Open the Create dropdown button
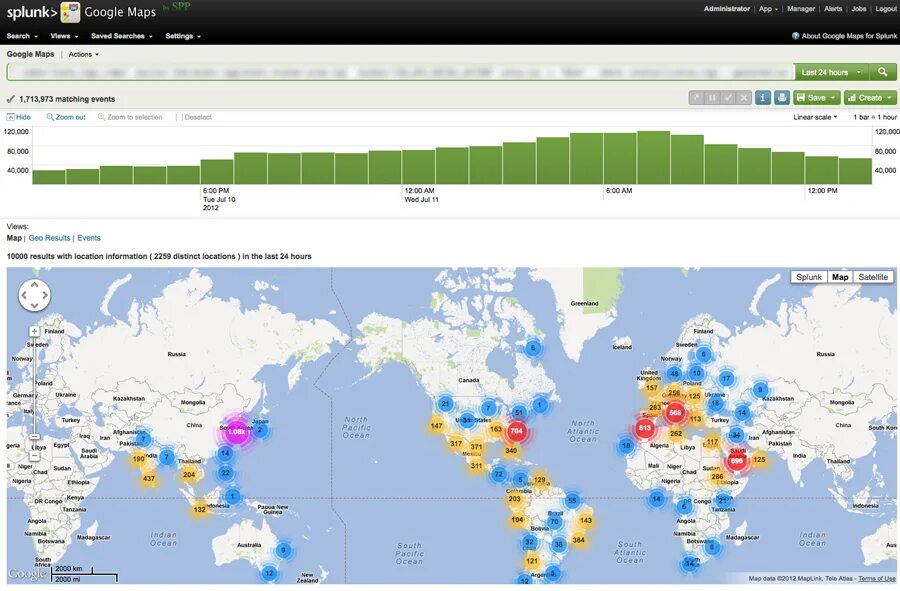 (x=870, y=98)
